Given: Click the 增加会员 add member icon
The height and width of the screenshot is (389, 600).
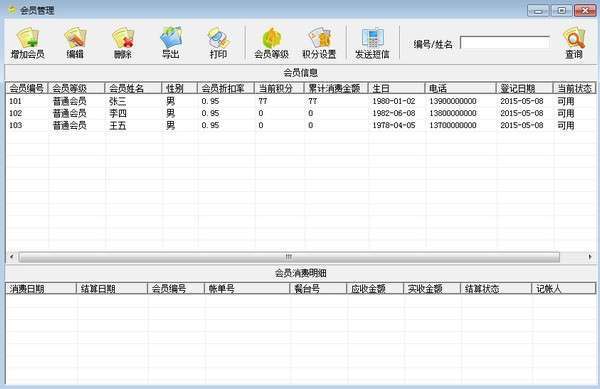Looking at the screenshot, I should [x=28, y=43].
